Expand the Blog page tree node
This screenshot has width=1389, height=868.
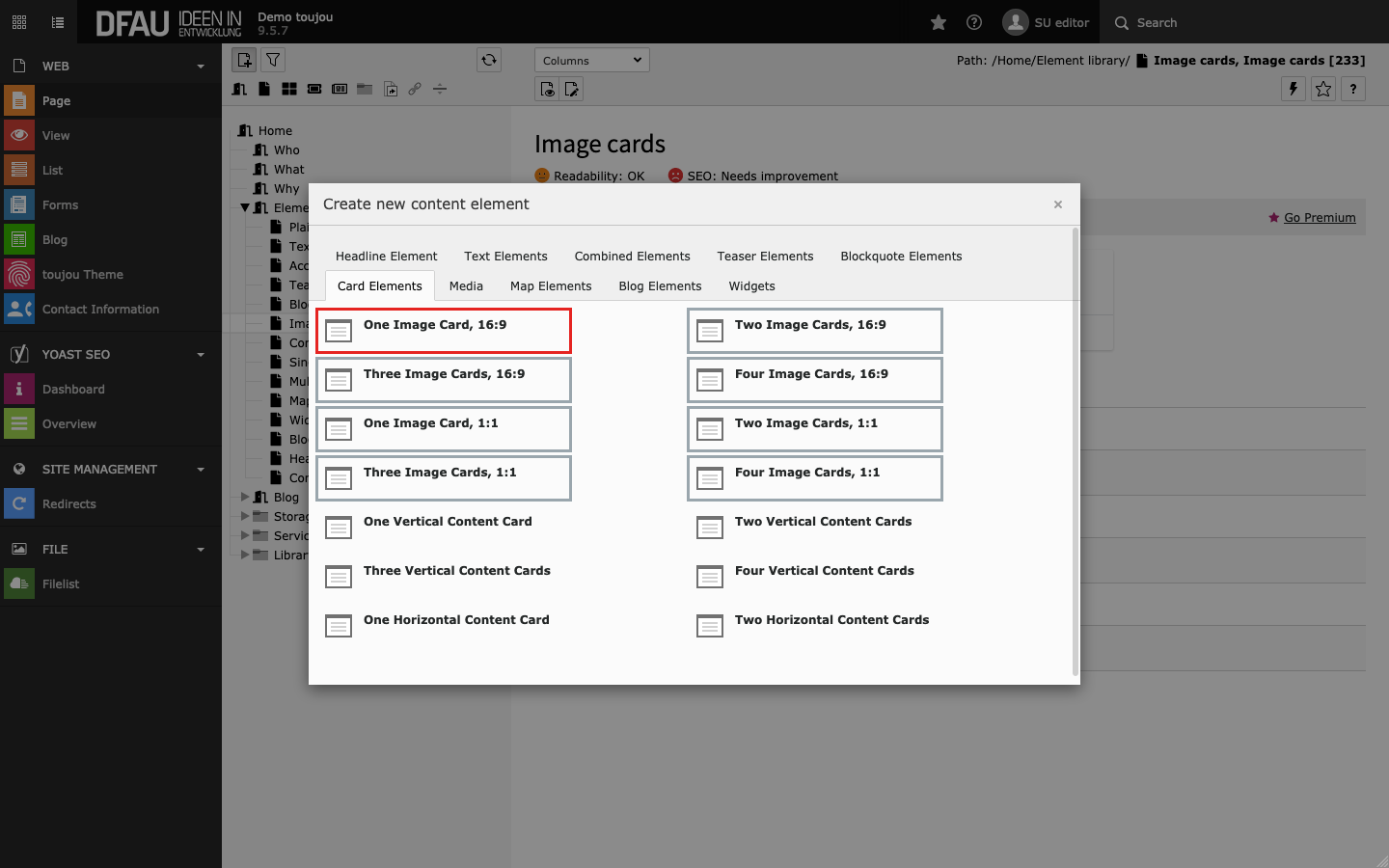tap(245, 497)
